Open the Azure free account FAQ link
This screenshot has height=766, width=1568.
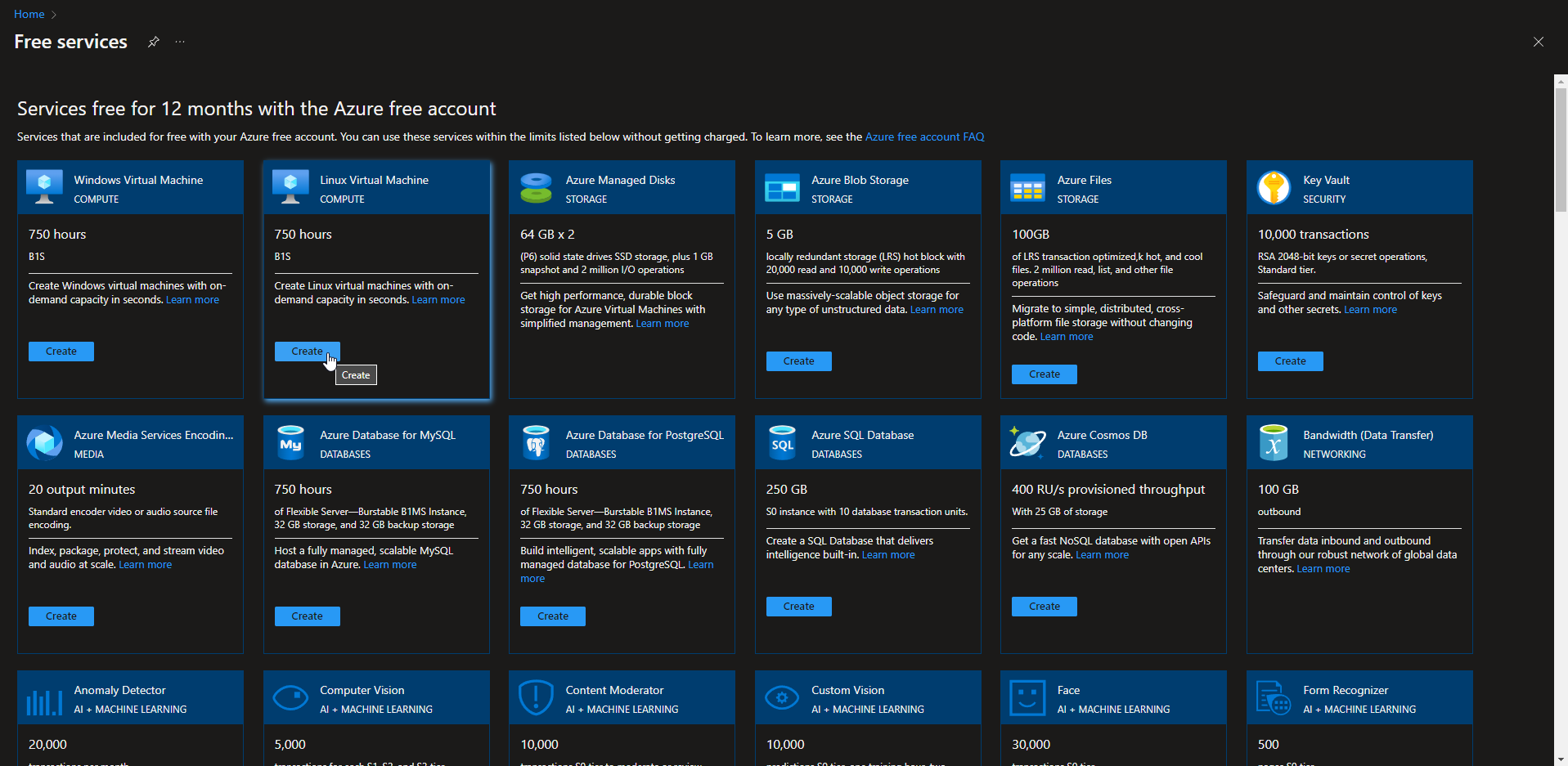923,137
